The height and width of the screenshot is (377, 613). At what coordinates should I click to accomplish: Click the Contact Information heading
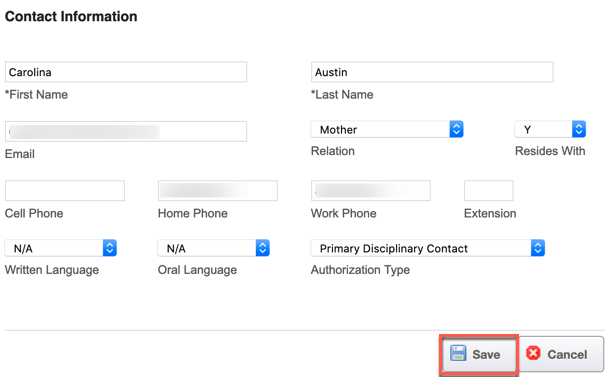[x=71, y=17]
